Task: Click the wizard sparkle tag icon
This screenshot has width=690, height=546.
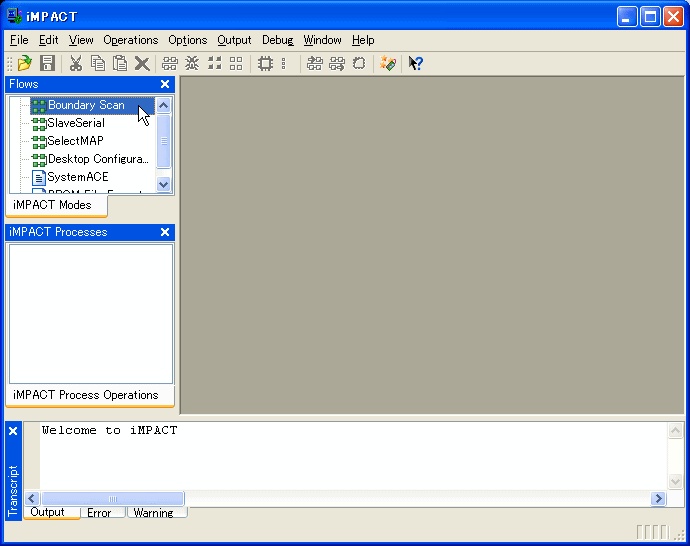Action: 388,63
